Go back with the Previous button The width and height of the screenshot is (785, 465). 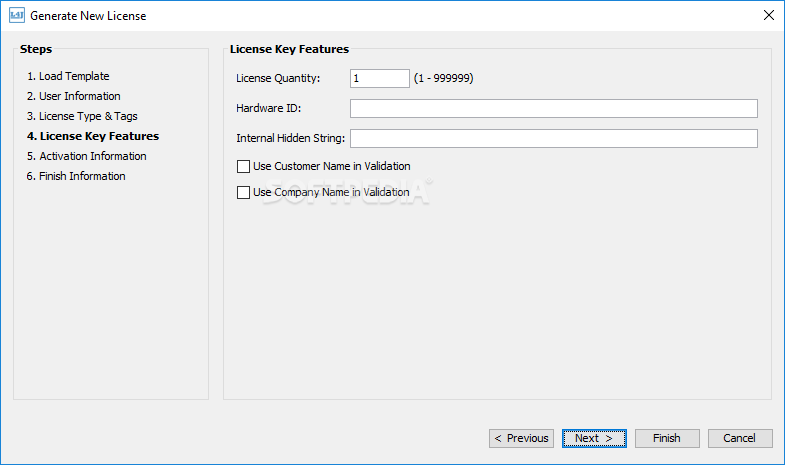[521, 438]
